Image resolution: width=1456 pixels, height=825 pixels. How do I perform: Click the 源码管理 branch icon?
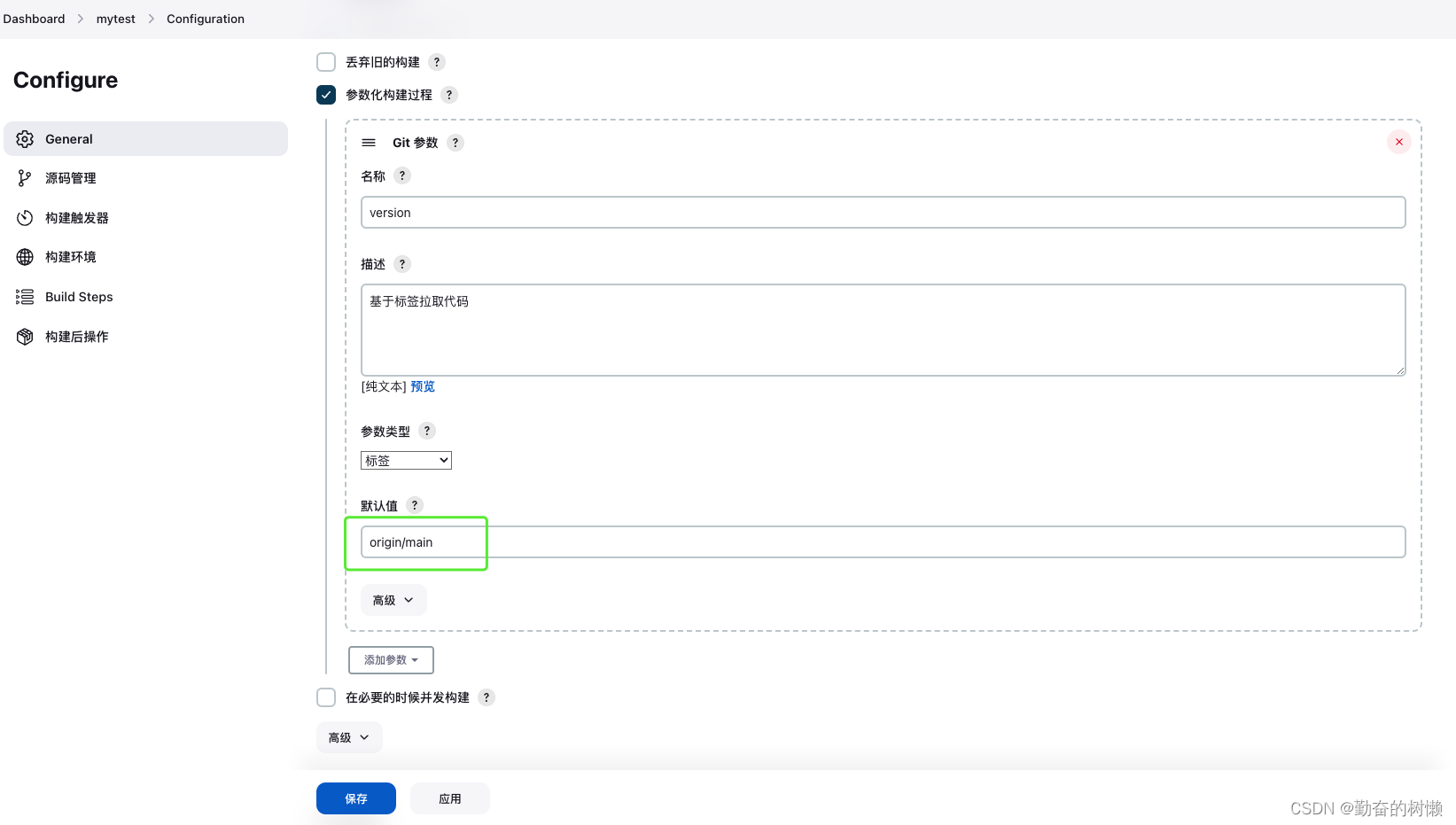[25, 178]
